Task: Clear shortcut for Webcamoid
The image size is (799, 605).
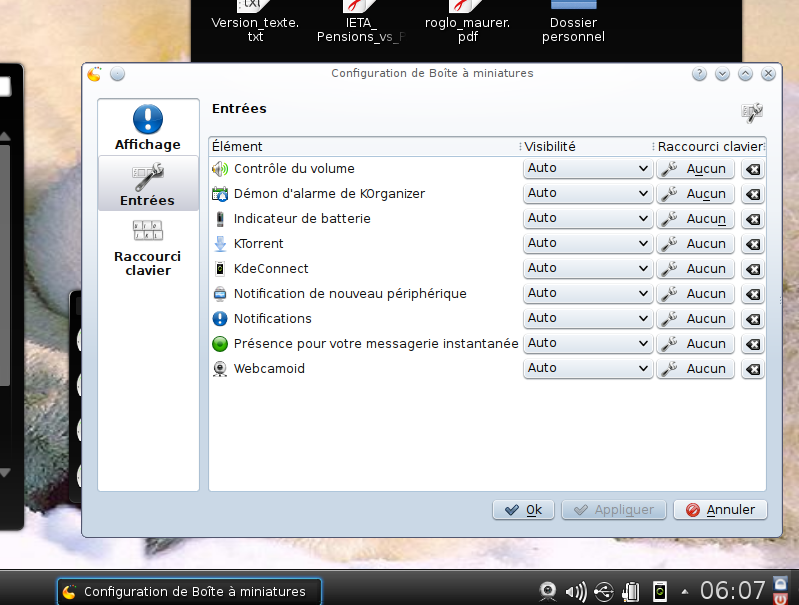Action: coord(753,369)
